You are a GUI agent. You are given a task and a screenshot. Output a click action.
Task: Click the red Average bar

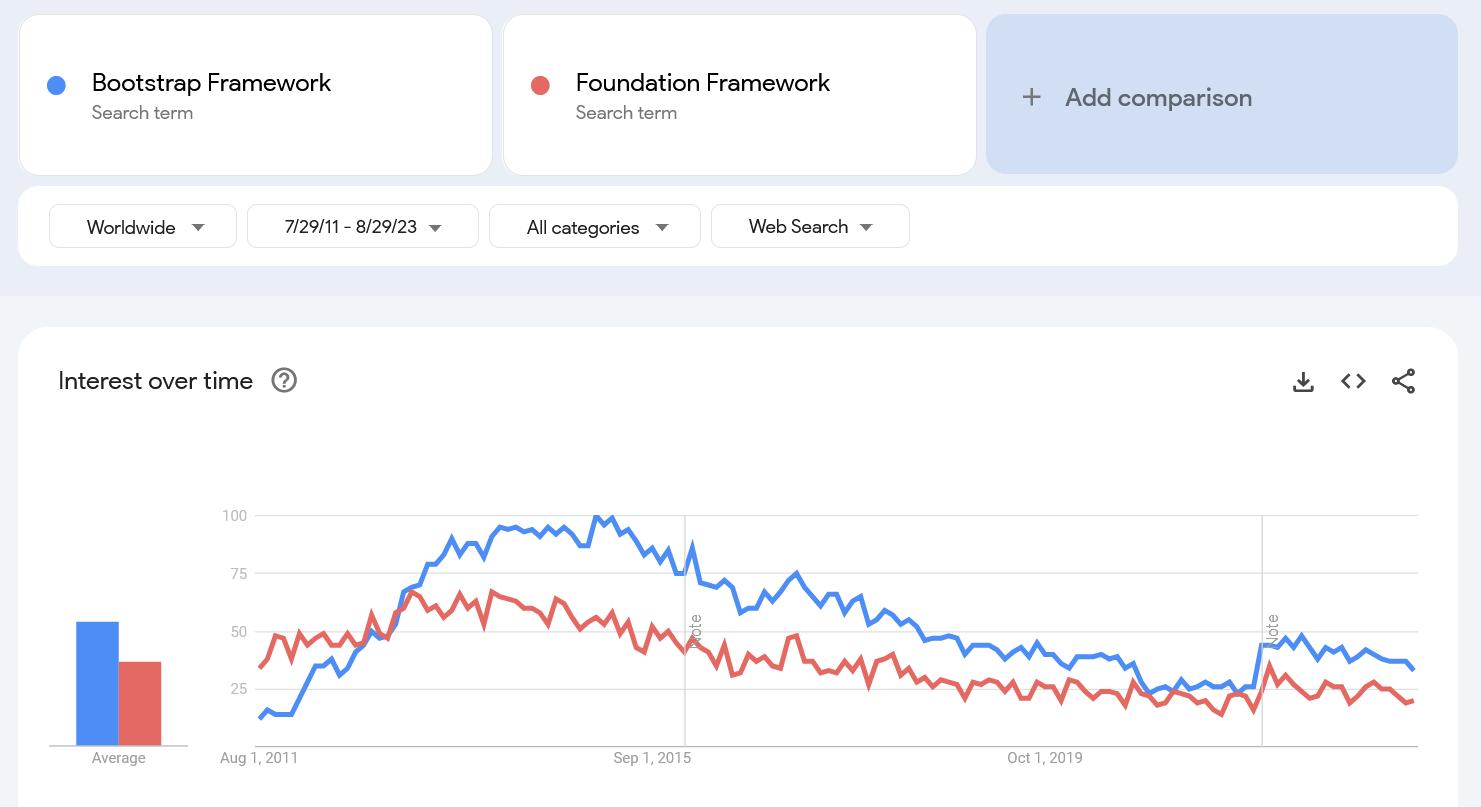tap(140, 703)
